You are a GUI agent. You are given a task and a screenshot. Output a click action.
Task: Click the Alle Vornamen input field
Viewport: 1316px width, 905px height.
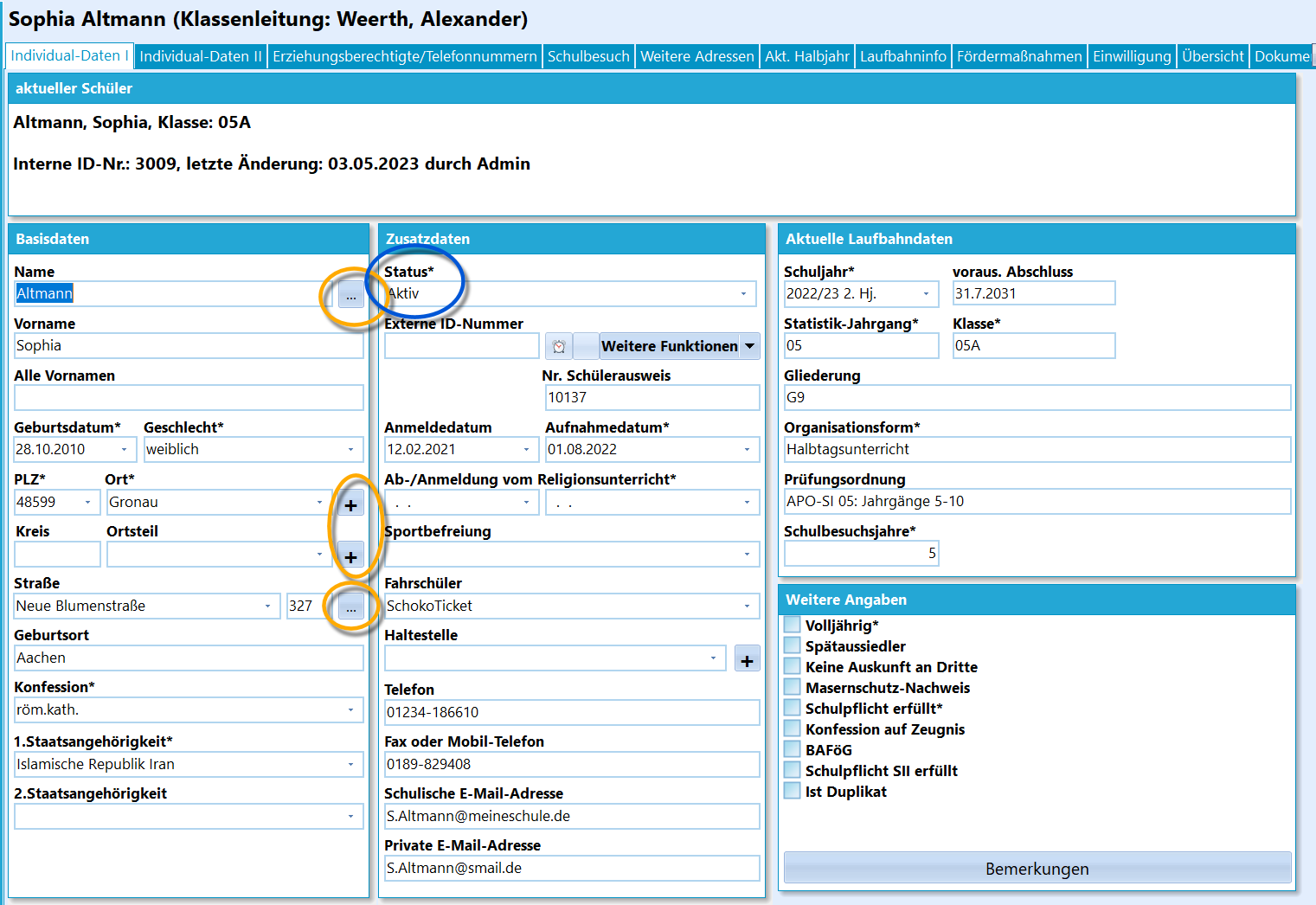pos(189,398)
